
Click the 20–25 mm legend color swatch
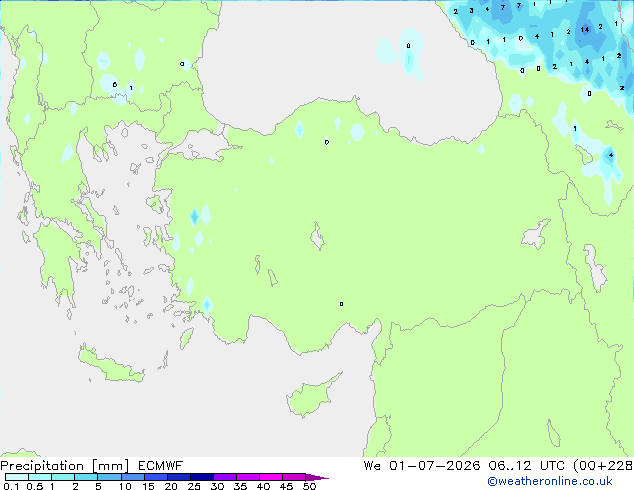click(x=178, y=477)
